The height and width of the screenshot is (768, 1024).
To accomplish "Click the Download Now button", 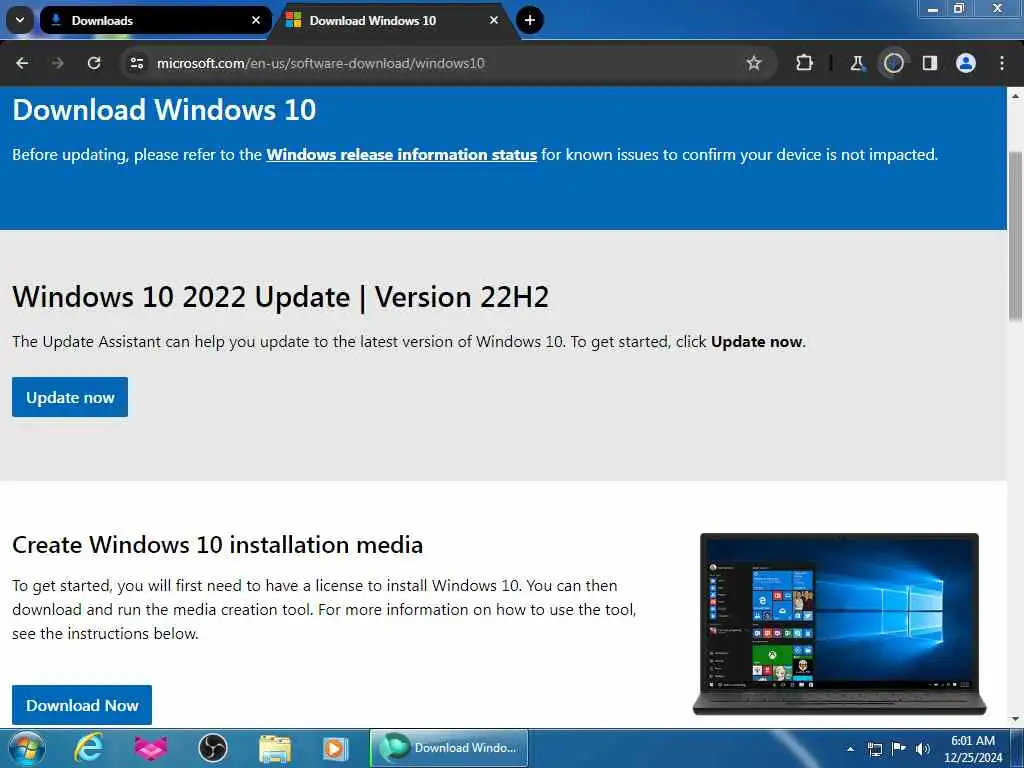I will pyautogui.click(x=82, y=705).
